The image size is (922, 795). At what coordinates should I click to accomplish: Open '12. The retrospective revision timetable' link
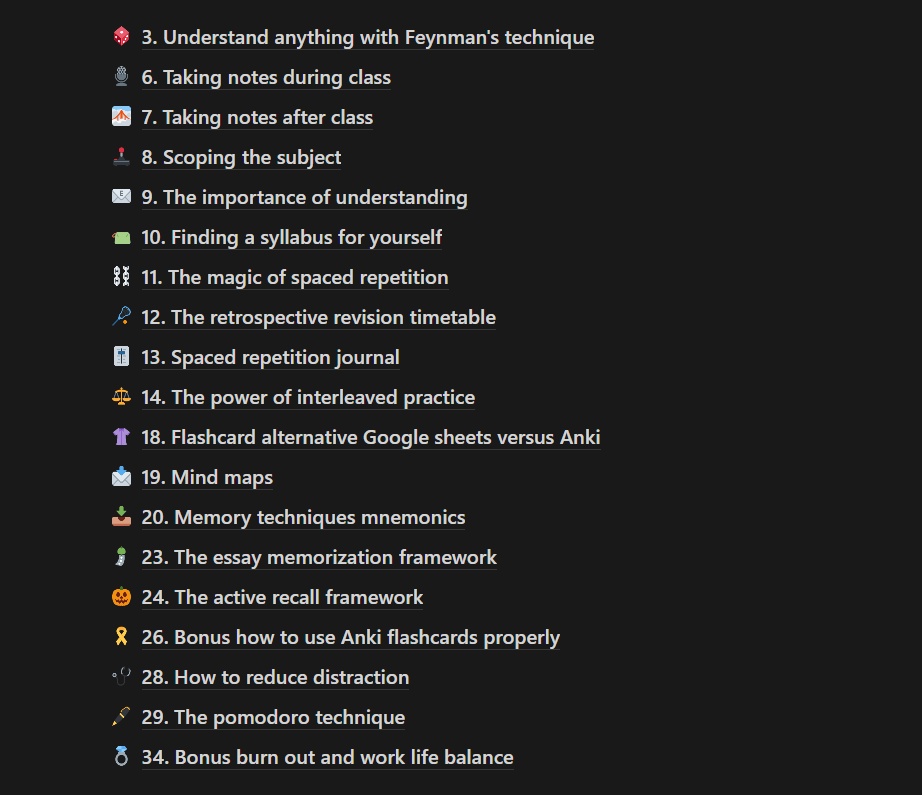319,317
